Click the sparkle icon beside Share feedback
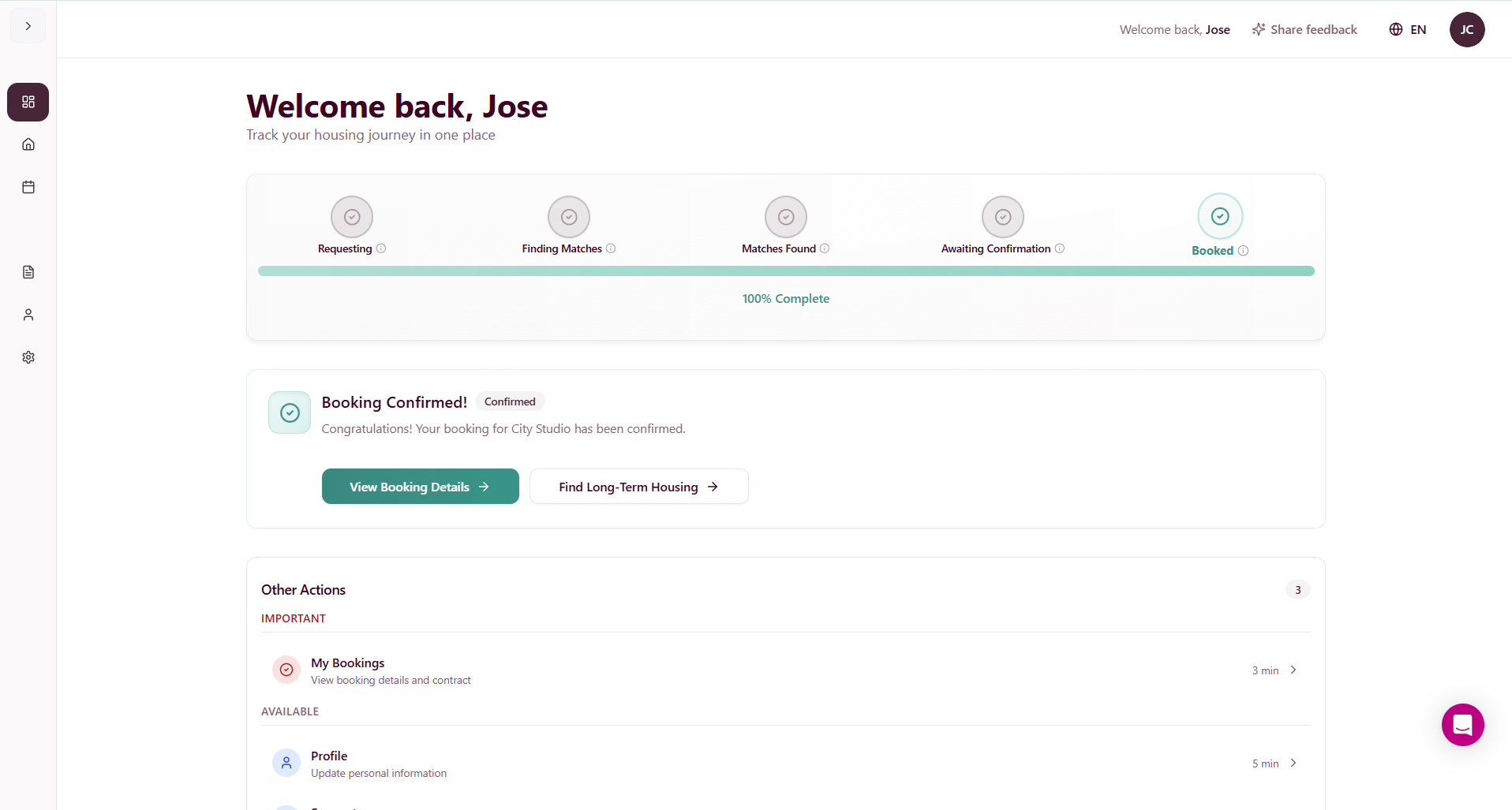Image resolution: width=1512 pixels, height=810 pixels. point(1259,29)
